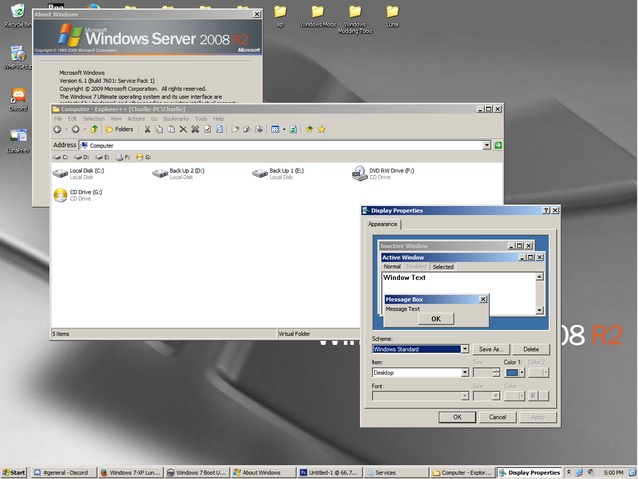
Task: Click the Folders toolbar button
Action: 119,129
